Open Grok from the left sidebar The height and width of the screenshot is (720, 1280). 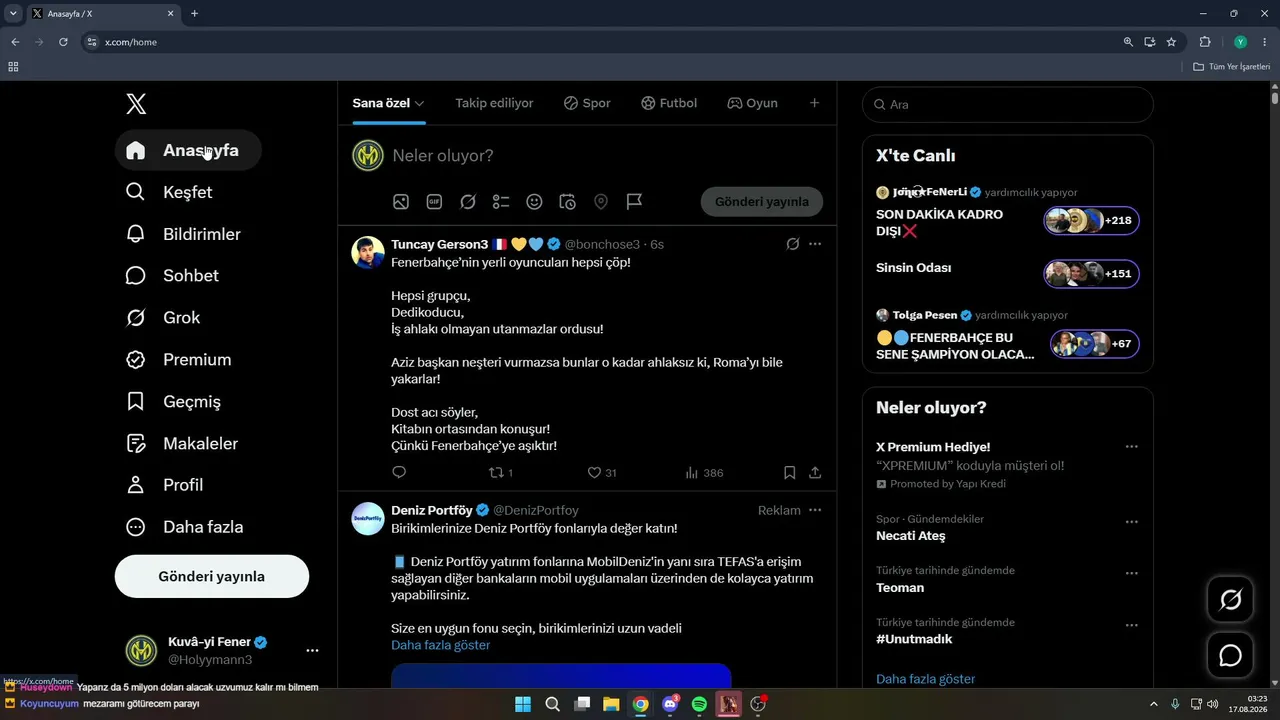coord(164,318)
